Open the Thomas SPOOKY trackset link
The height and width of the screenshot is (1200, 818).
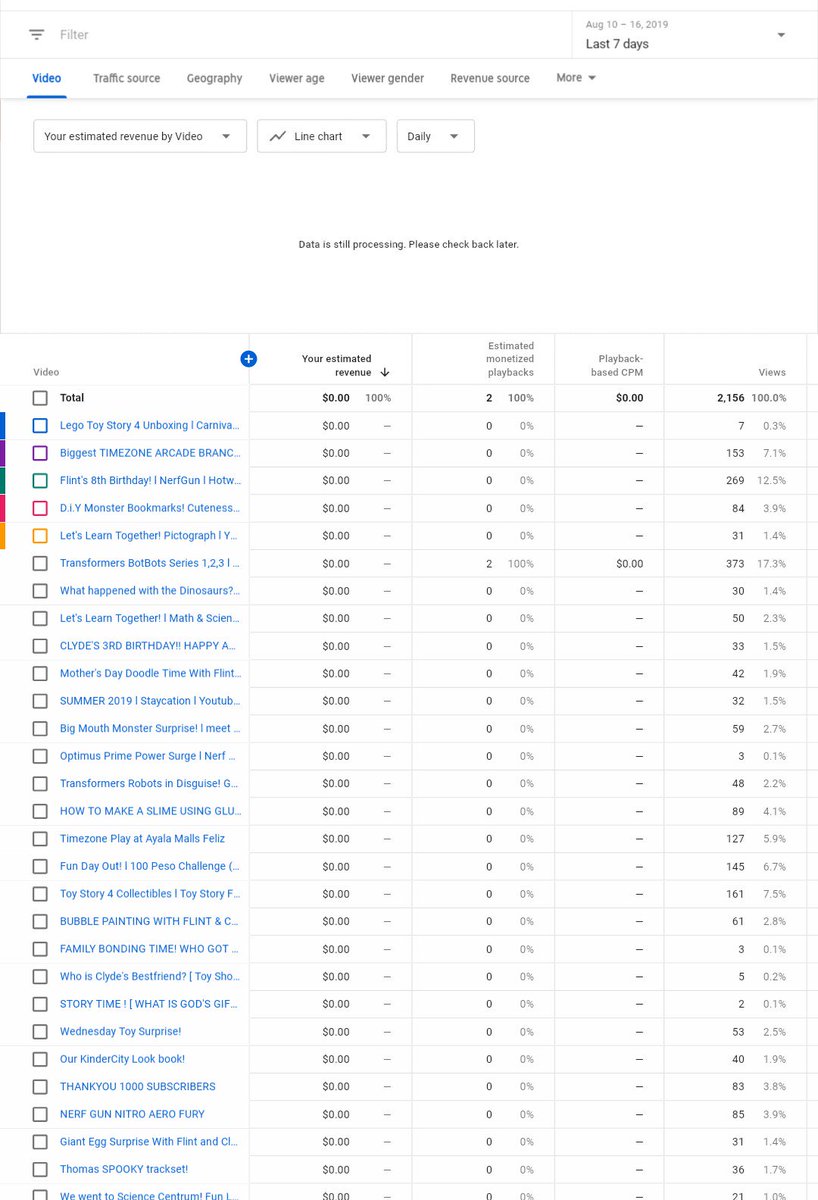(x=124, y=1169)
